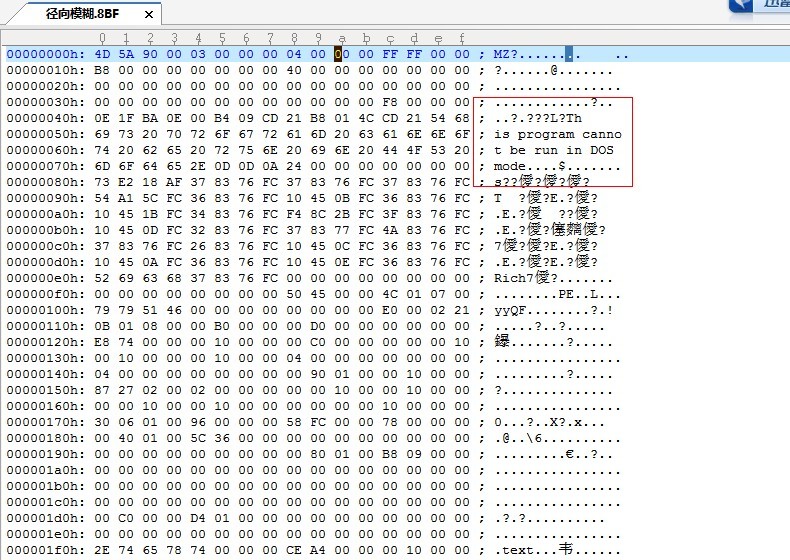This screenshot has height=560, width=790.
Task: Click the MZ ASCII text in first row
Action: click(x=501, y=54)
